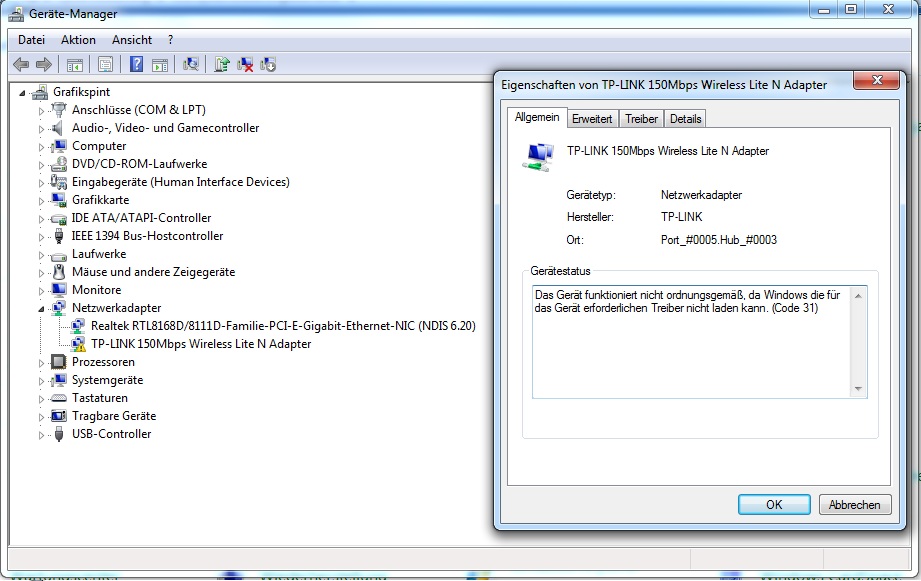Click the network adapter icon in properties dialog

[538, 157]
